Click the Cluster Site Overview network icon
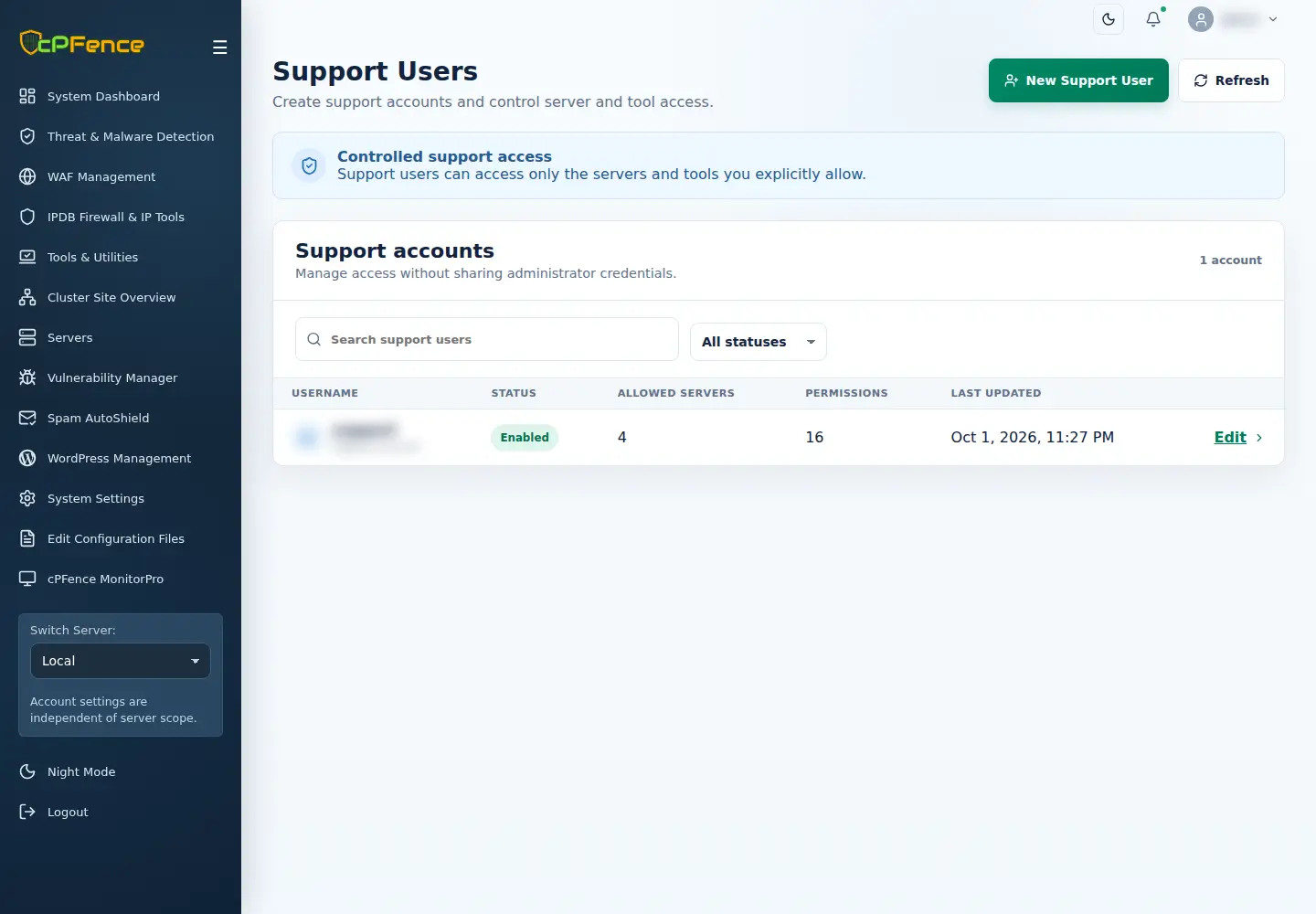This screenshot has height=914, width=1316. (27, 297)
